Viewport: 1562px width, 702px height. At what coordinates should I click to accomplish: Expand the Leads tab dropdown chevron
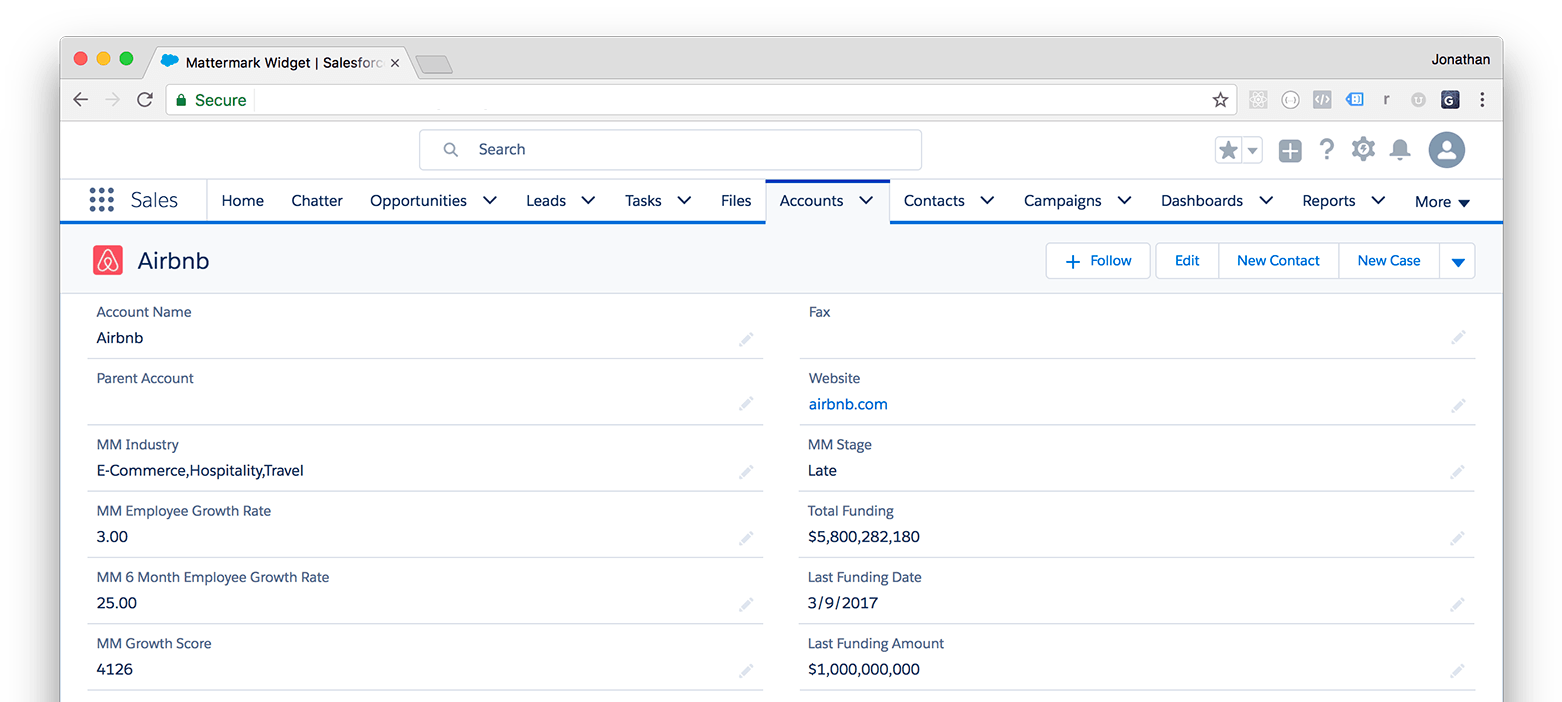(x=589, y=200)
